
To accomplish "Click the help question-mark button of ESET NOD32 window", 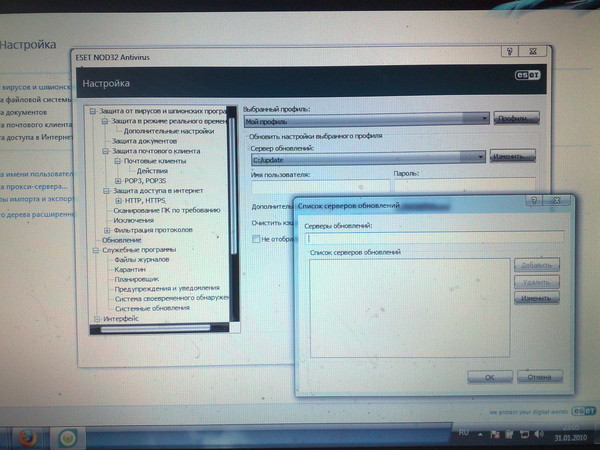I will point(509,51).
